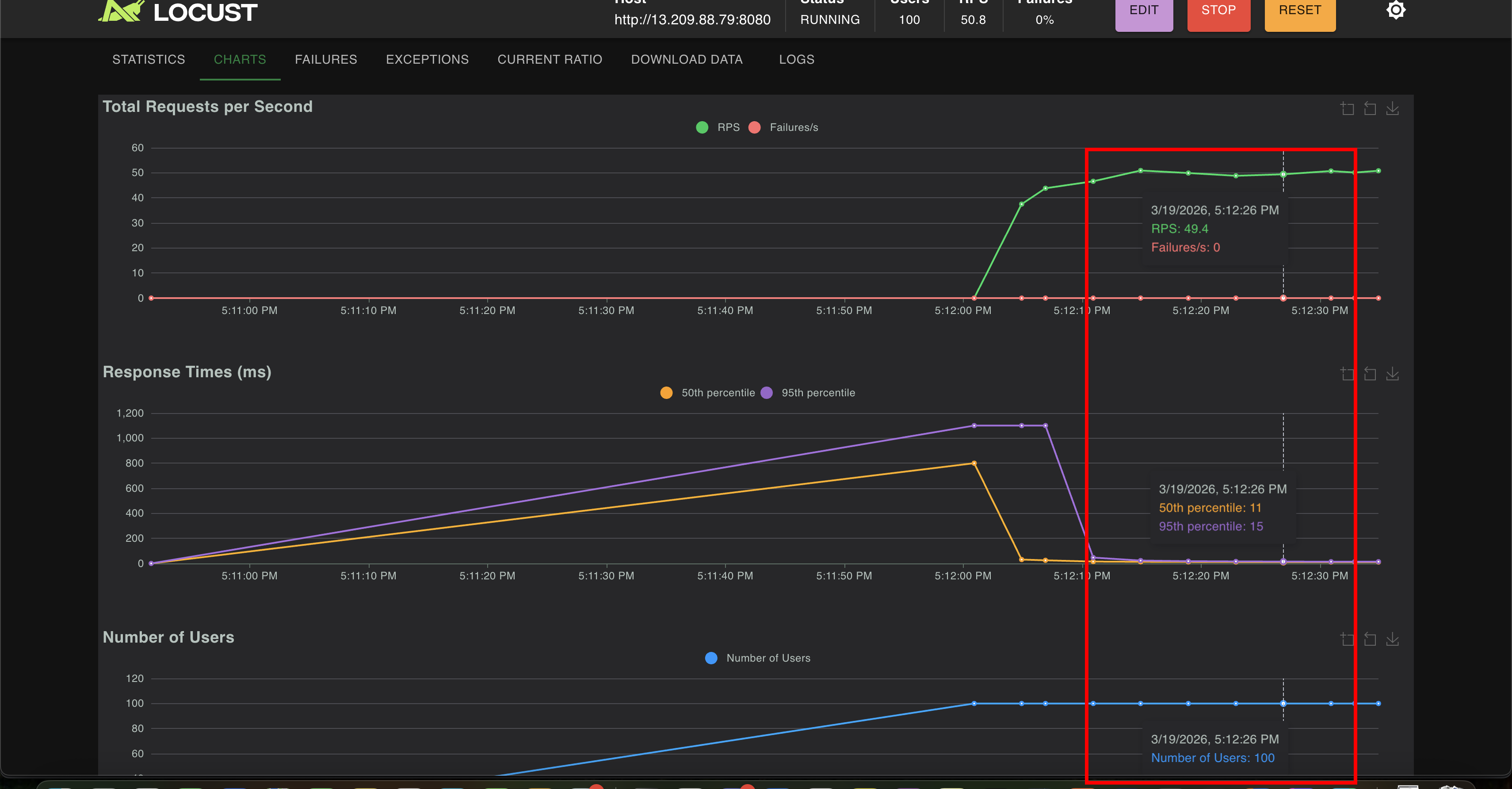This screenshot has height=789, width=1512.
Task: Click 5:12:30 PM label on the response times chart
Action: pos(1320,576)
